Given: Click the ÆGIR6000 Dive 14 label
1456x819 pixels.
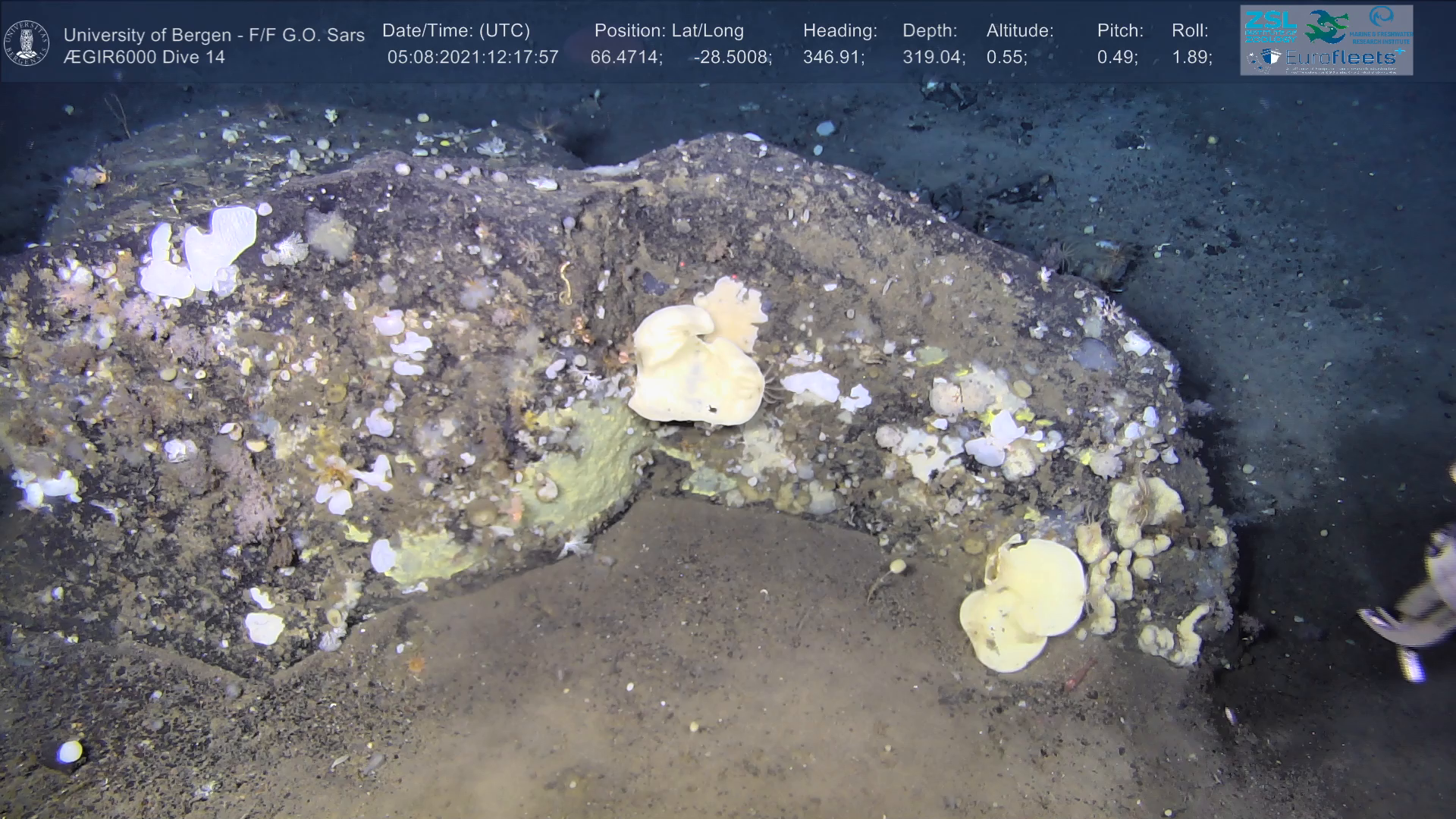Looking at the screenshot, I should (x=144, y=57).
